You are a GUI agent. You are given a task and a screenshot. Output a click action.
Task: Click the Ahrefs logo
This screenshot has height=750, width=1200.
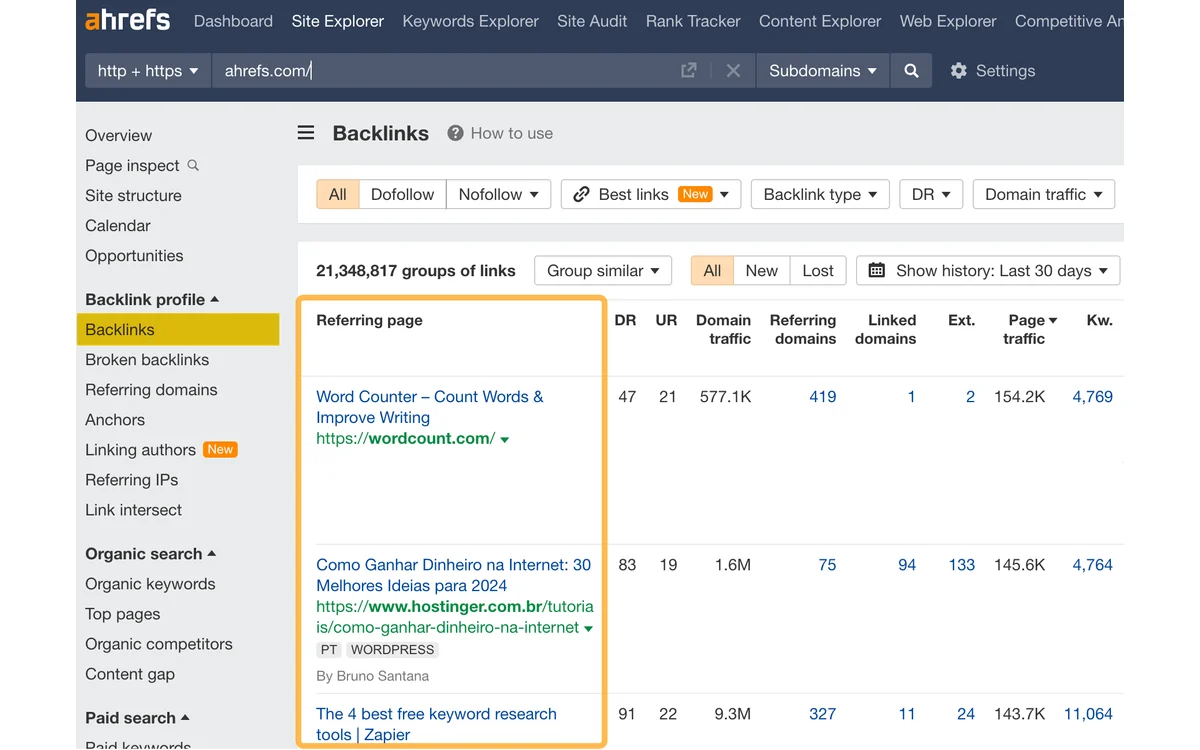[x=127, y=20]
